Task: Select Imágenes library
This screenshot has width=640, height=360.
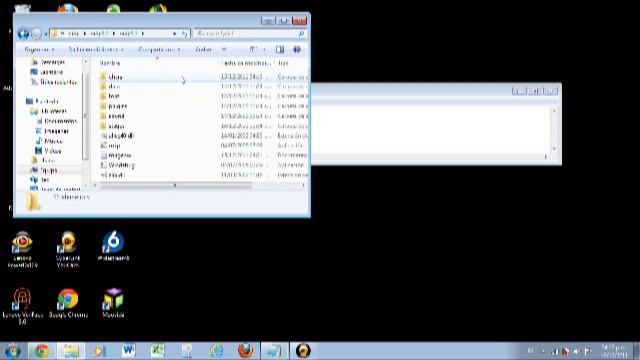Action: (52, 131)
